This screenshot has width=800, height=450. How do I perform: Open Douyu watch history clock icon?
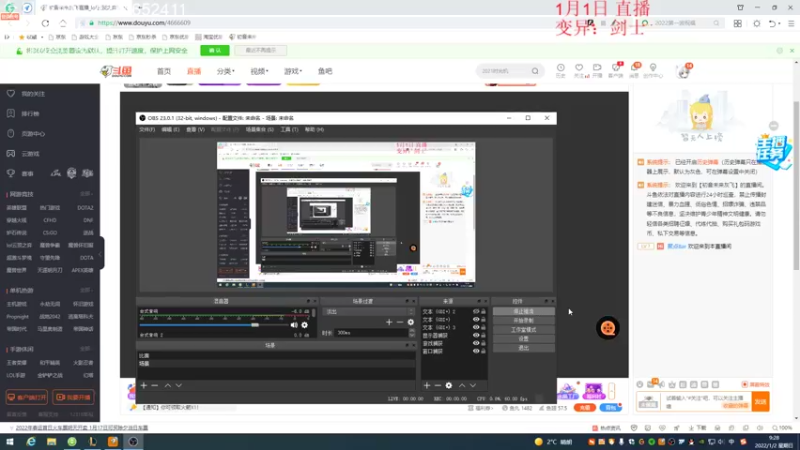point(561,68)
